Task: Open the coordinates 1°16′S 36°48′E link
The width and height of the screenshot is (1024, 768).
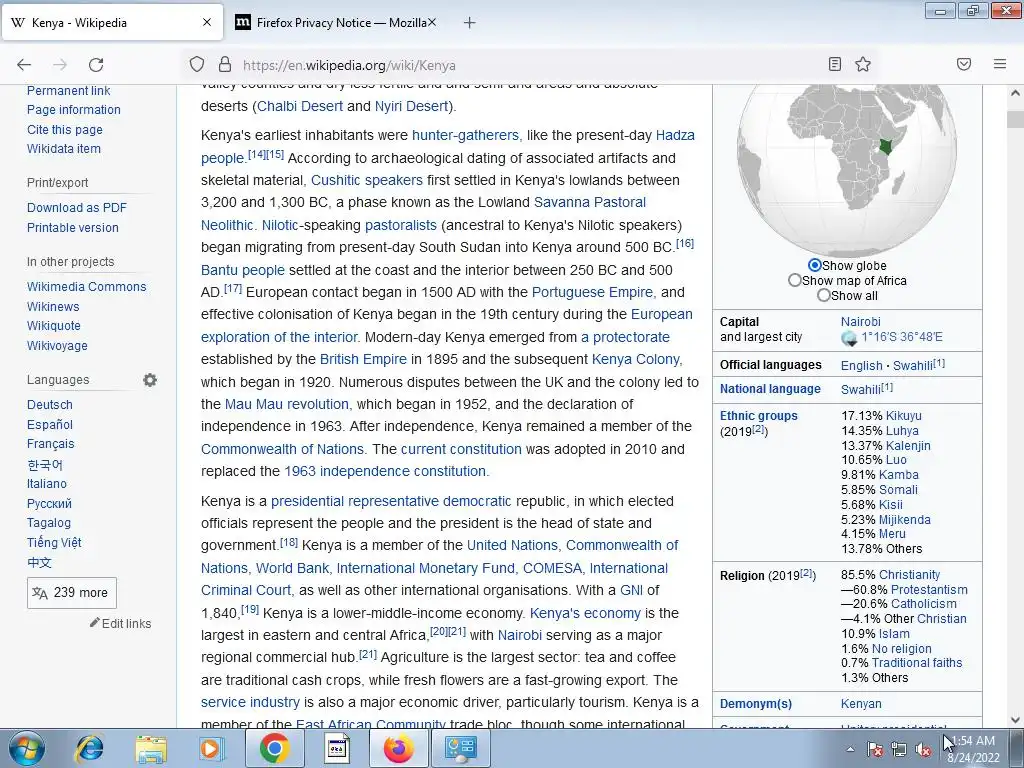Action: tap(902, 337)
